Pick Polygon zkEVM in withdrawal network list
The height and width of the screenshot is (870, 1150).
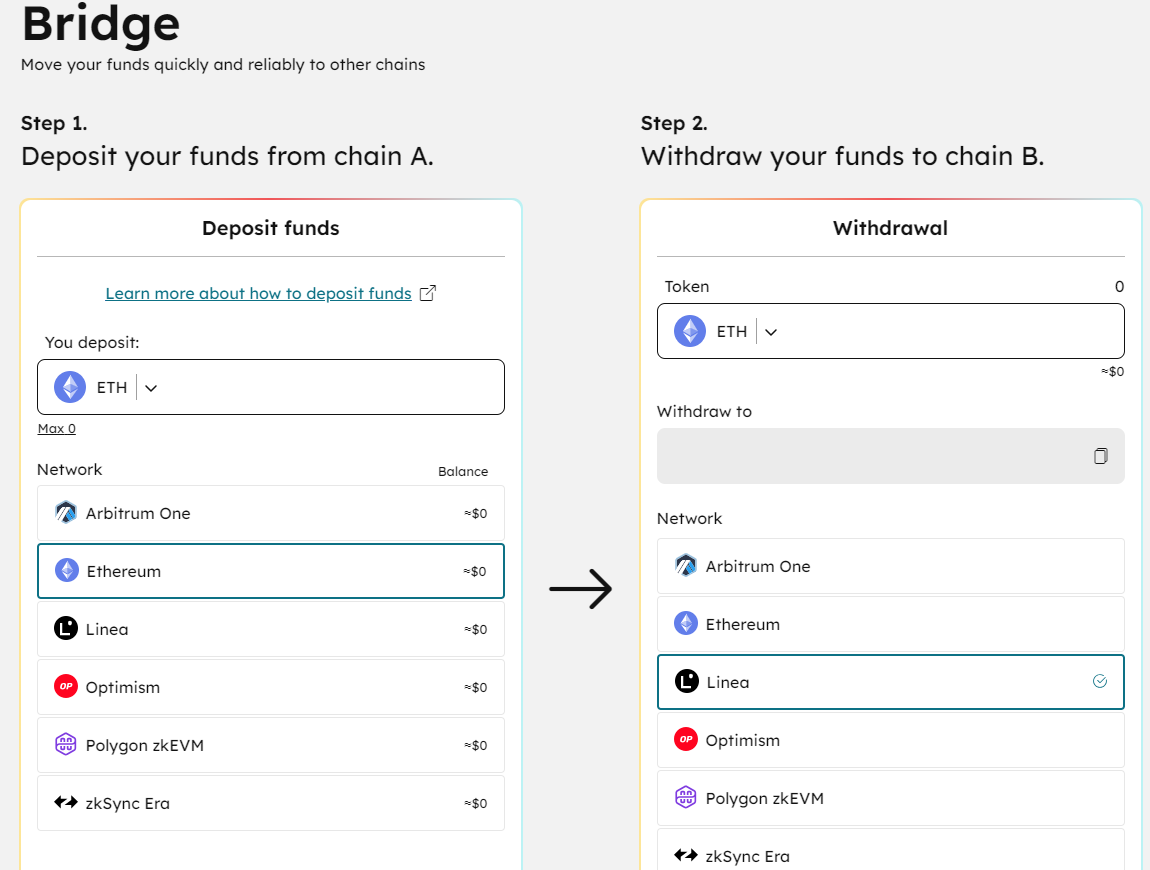tap(890, 798)
